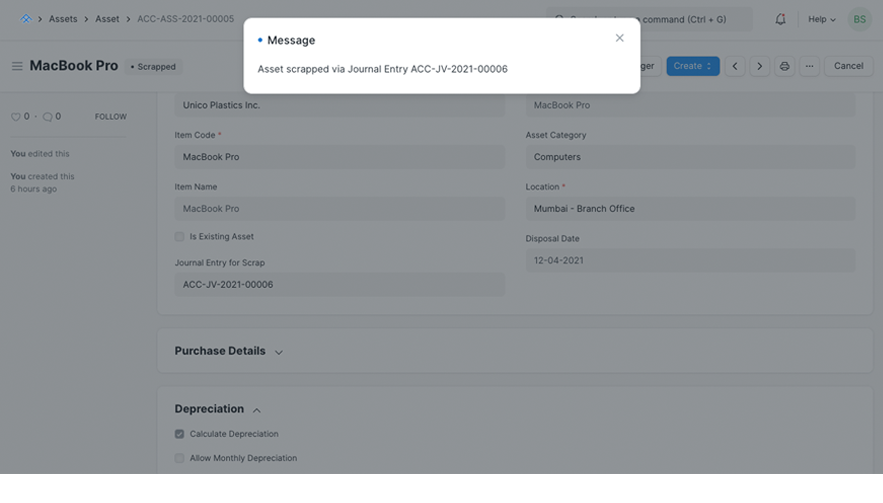
Task: Toggle the sidebar hamburger menu
Action: (17, 66)
